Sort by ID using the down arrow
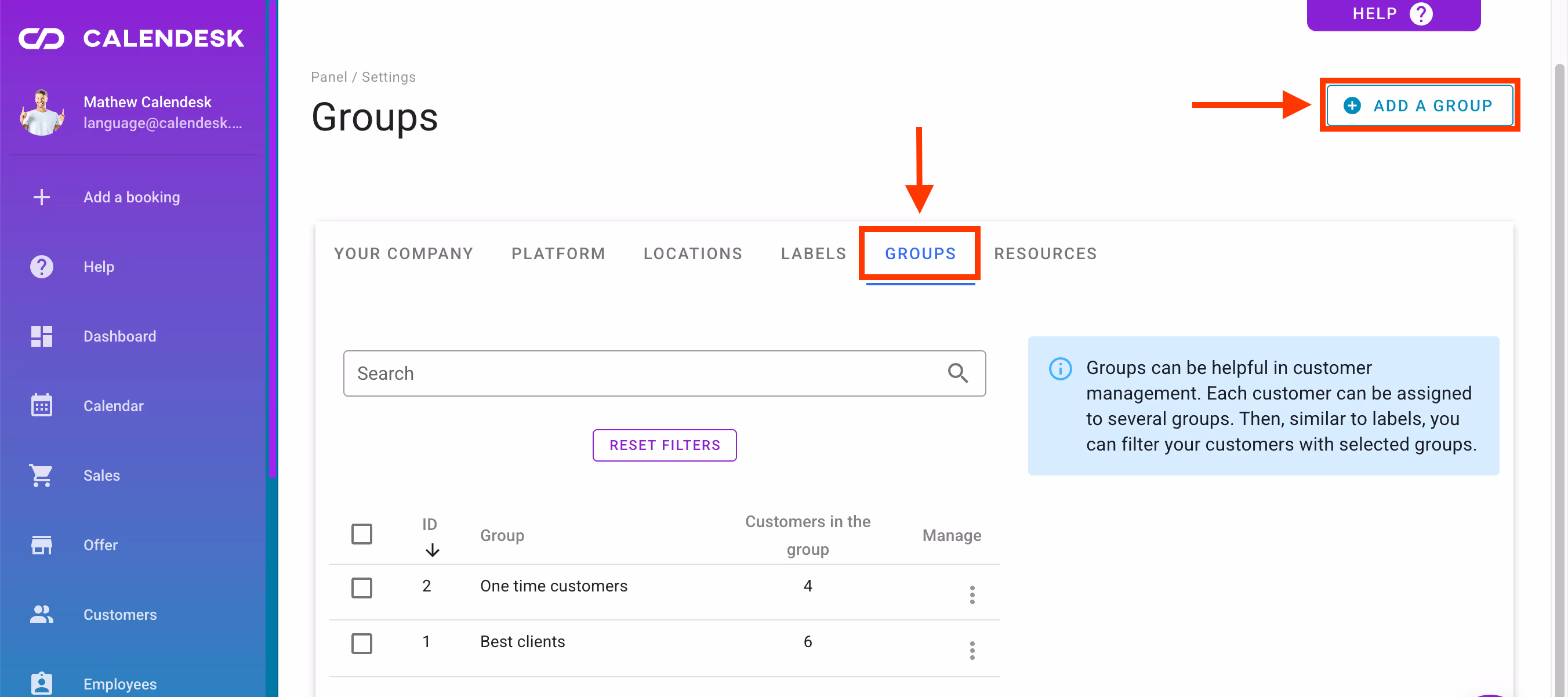This screenshot has width=1568, height=697. pos(432,550)
